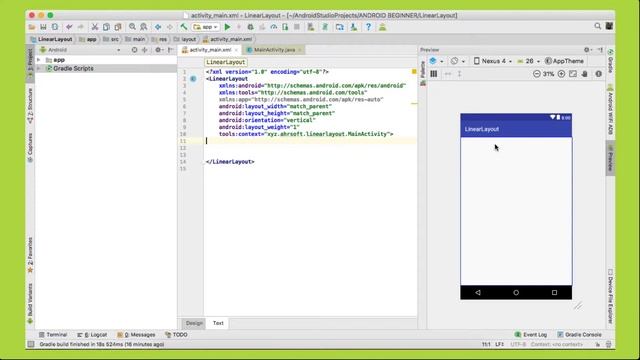Open the TODO tool window

176,334
